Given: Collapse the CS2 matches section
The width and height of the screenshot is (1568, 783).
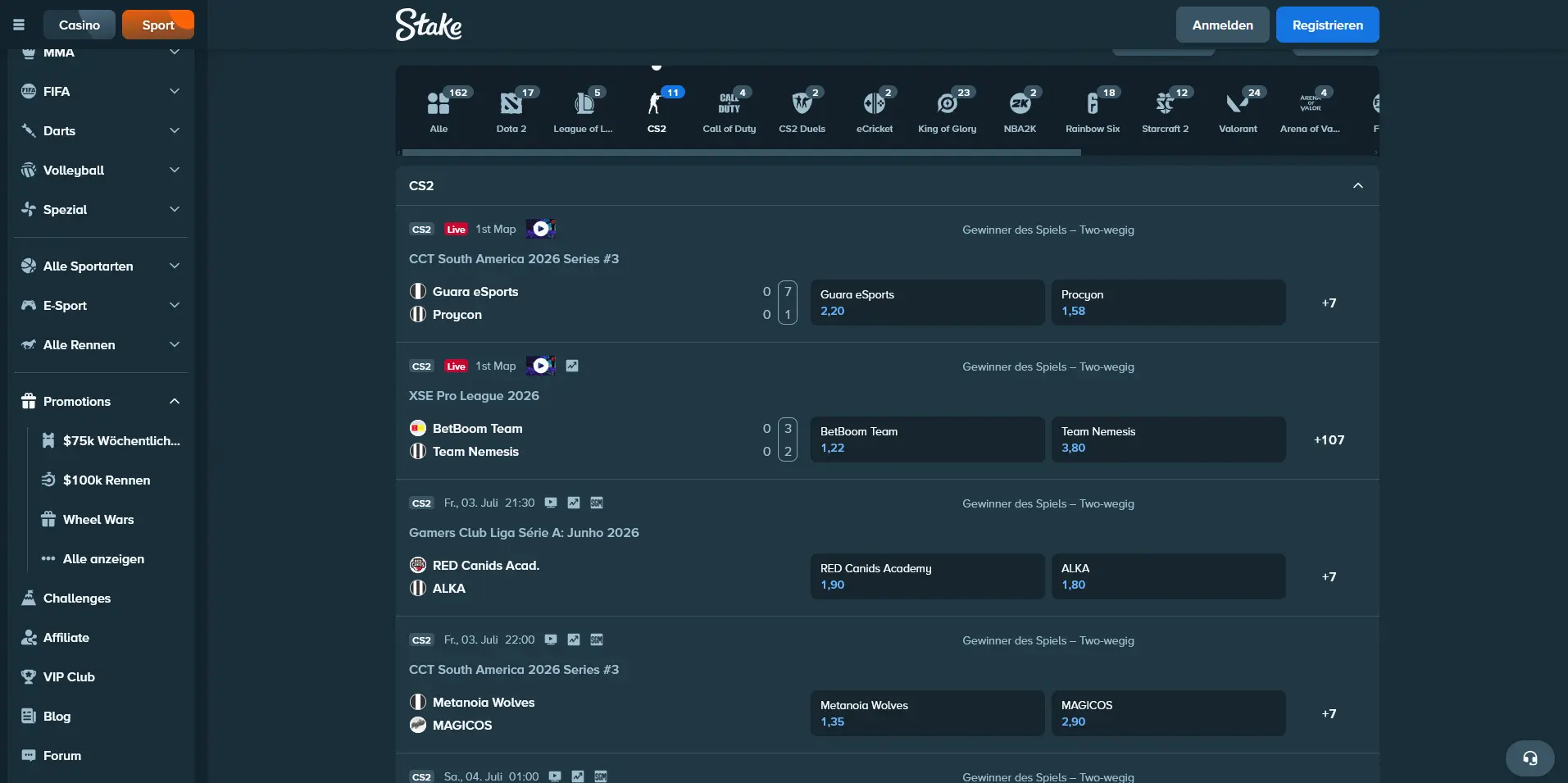Looking at the screenshot, I should (1358, 185).
